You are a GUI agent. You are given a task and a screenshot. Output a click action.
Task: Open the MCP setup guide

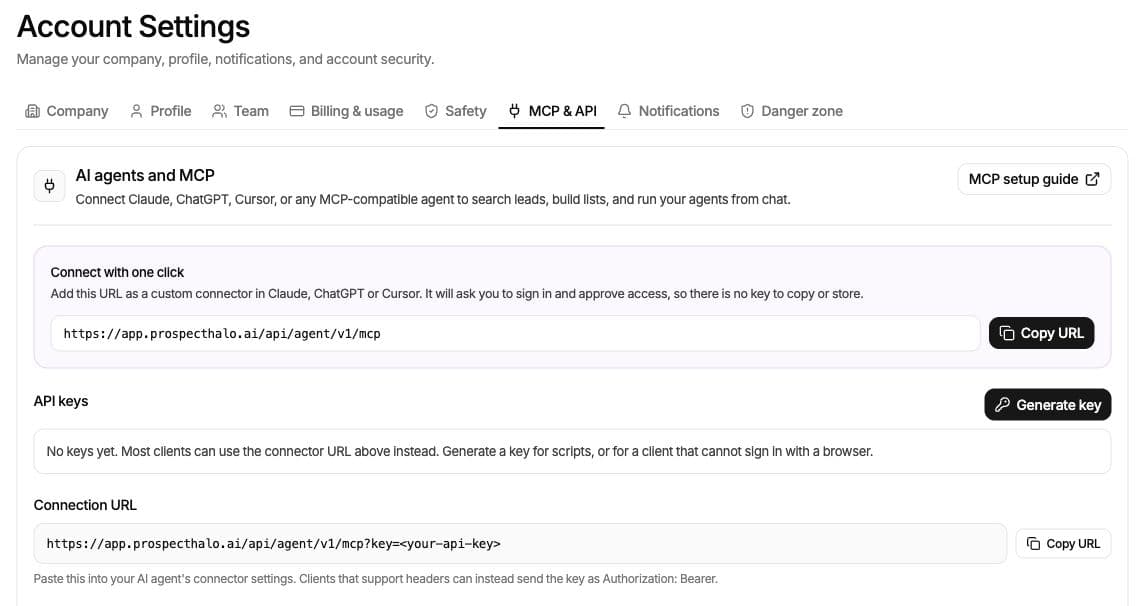1034,179
